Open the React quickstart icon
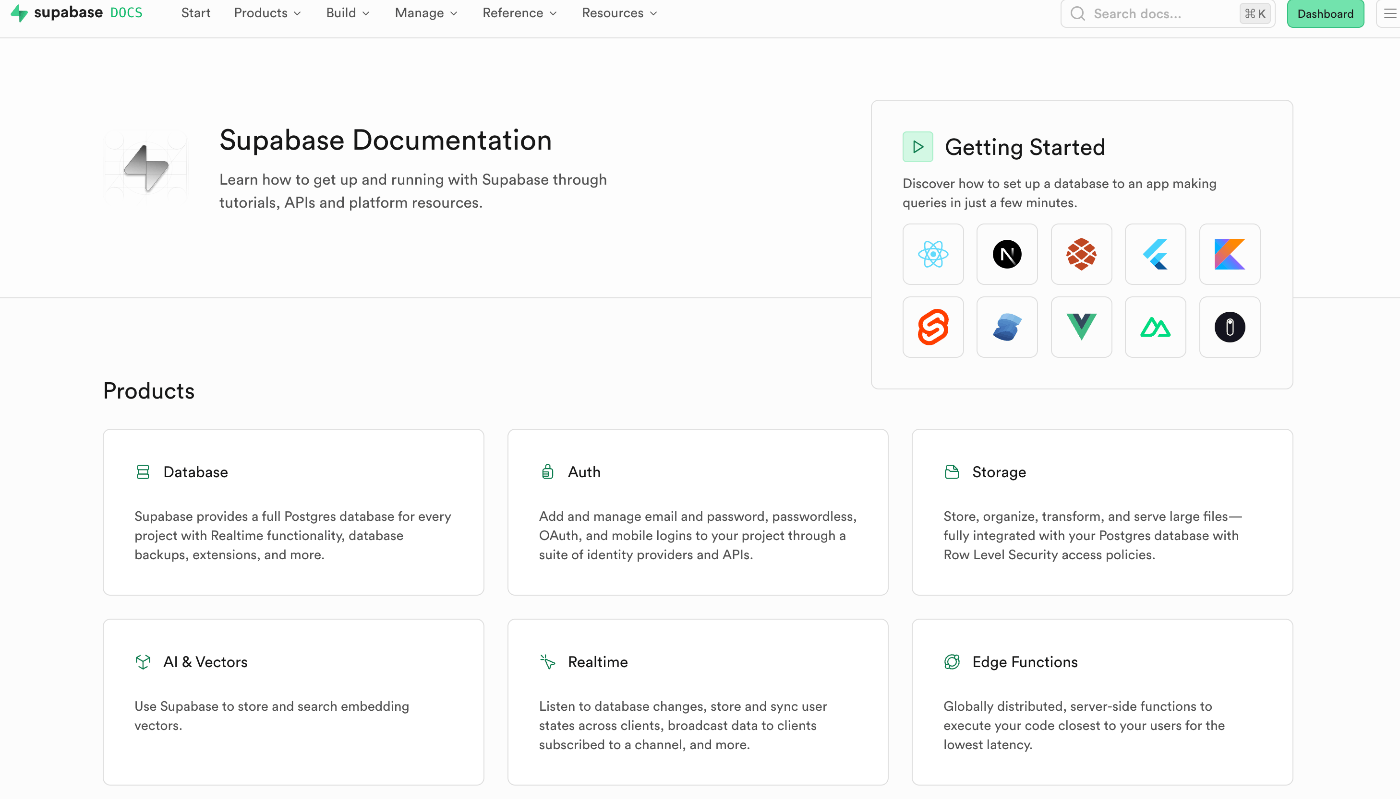1400x799 pixels. pyautogui.click(x=933, y=255)
